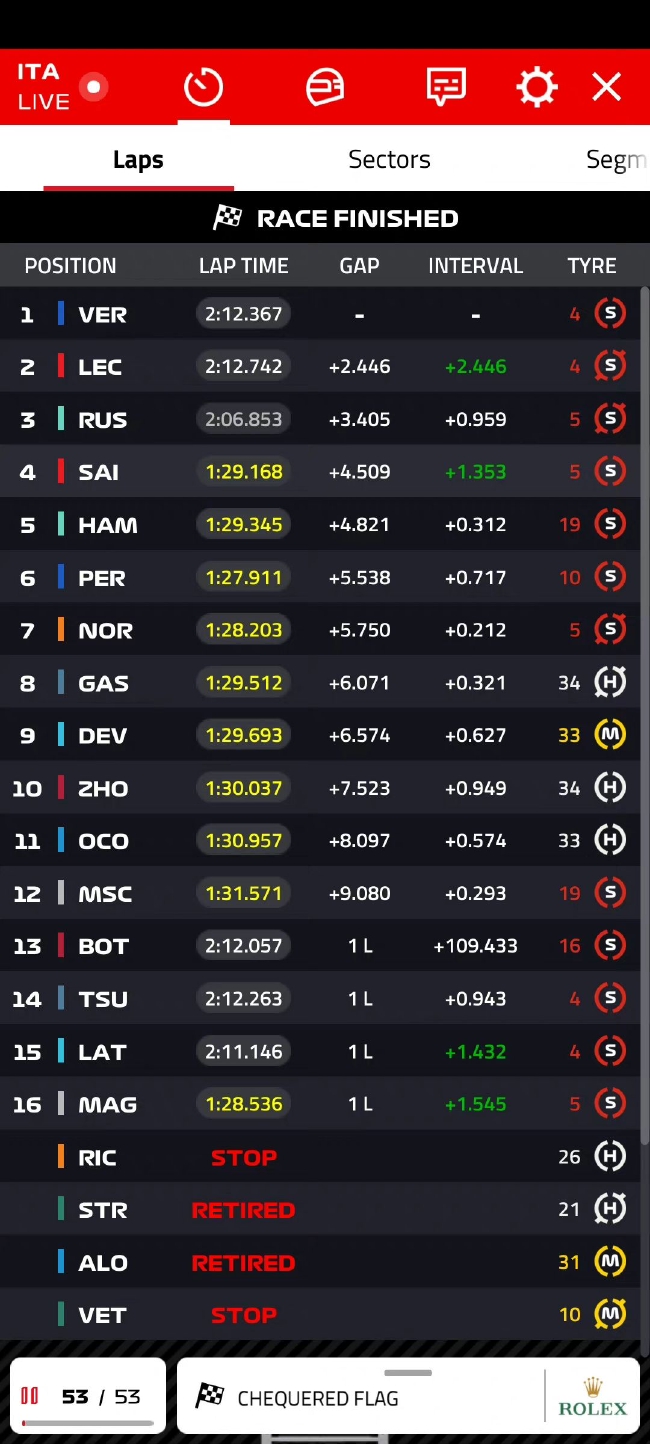Tap Gasly's hard tyre icon
This screenshot has height=1444, width=650.
pos(610,683)
